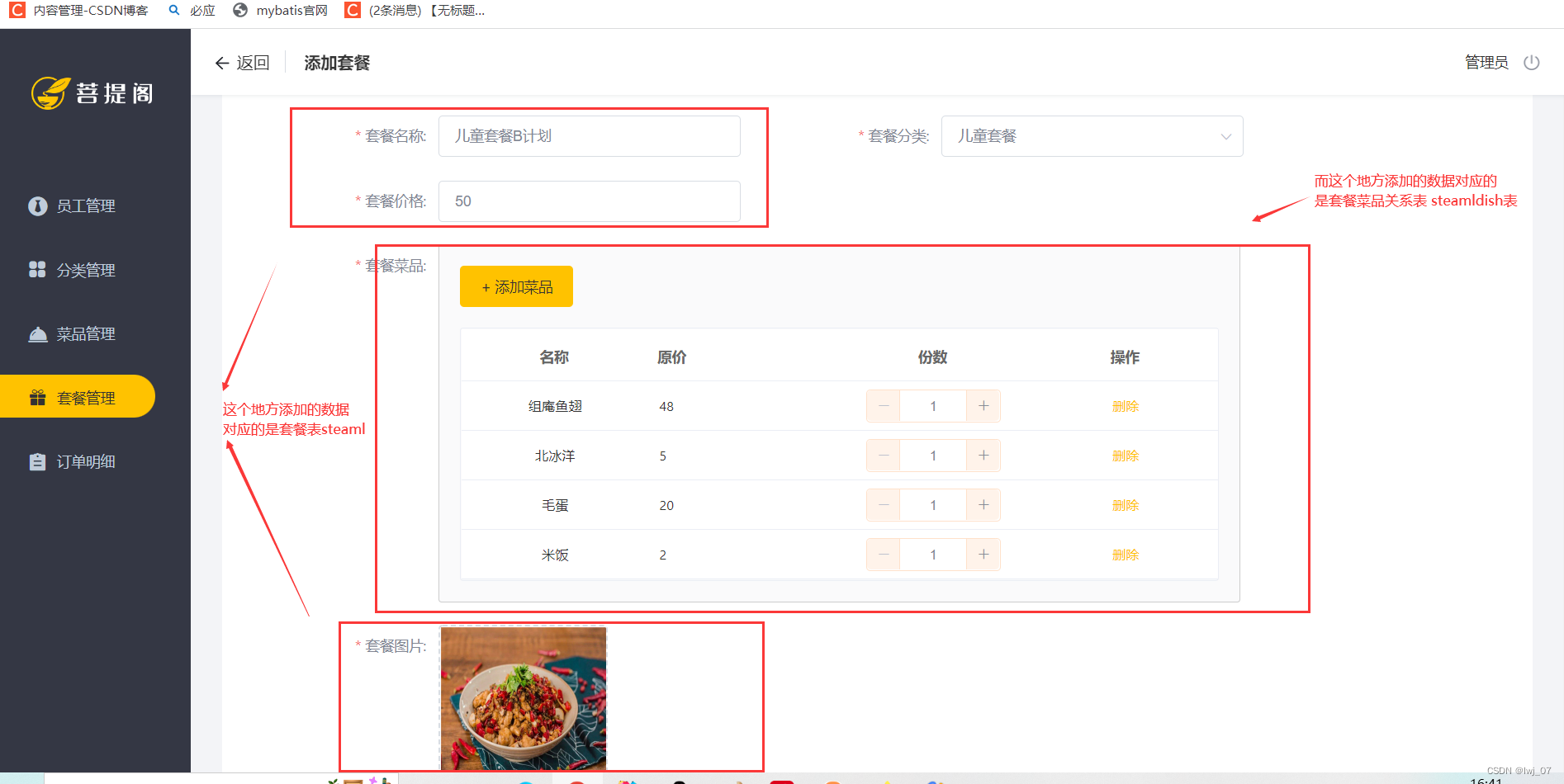Open (2条消息)【无标题 bookmark
Screen dimensions: 1564x784
[415, 10]
